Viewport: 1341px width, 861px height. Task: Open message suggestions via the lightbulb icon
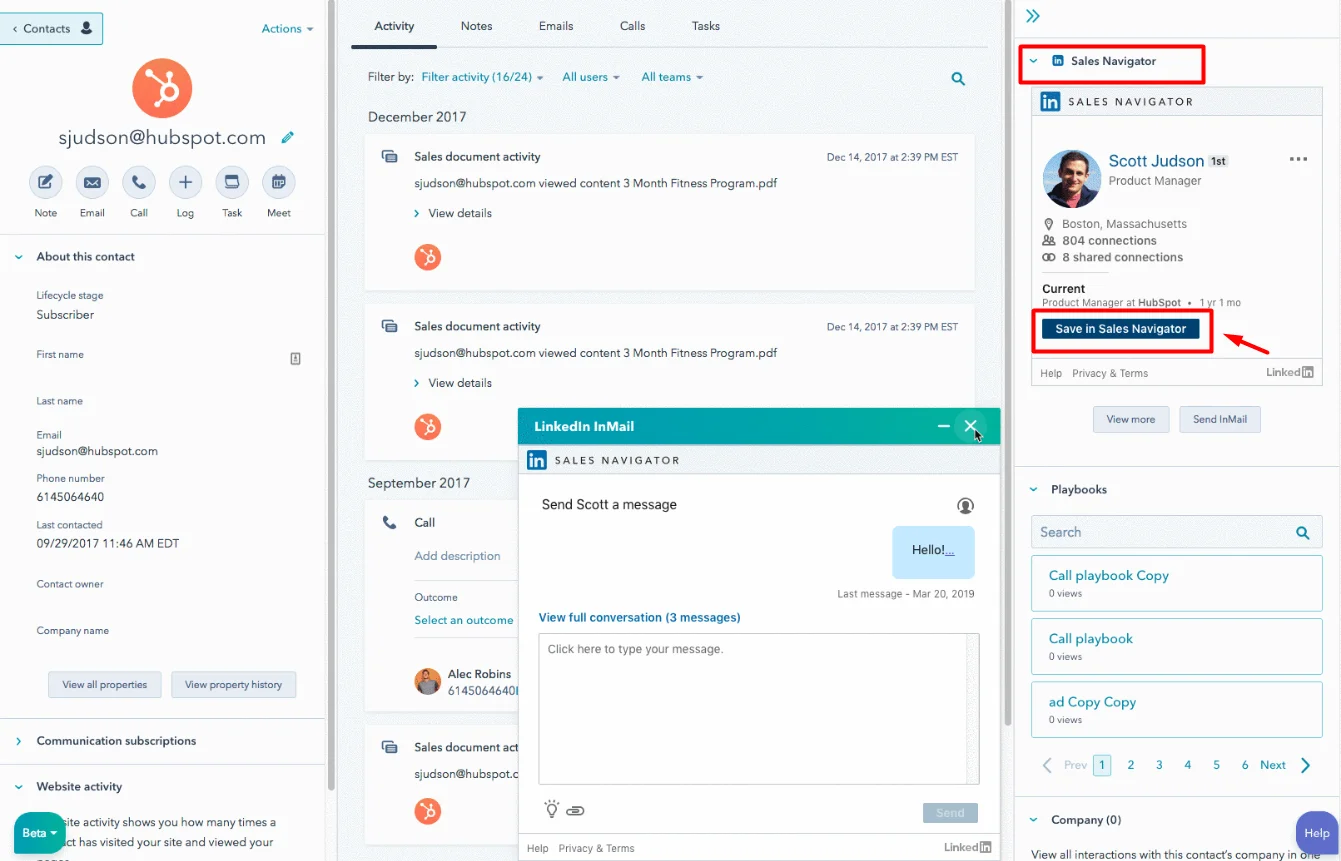(x=552, y=810)
